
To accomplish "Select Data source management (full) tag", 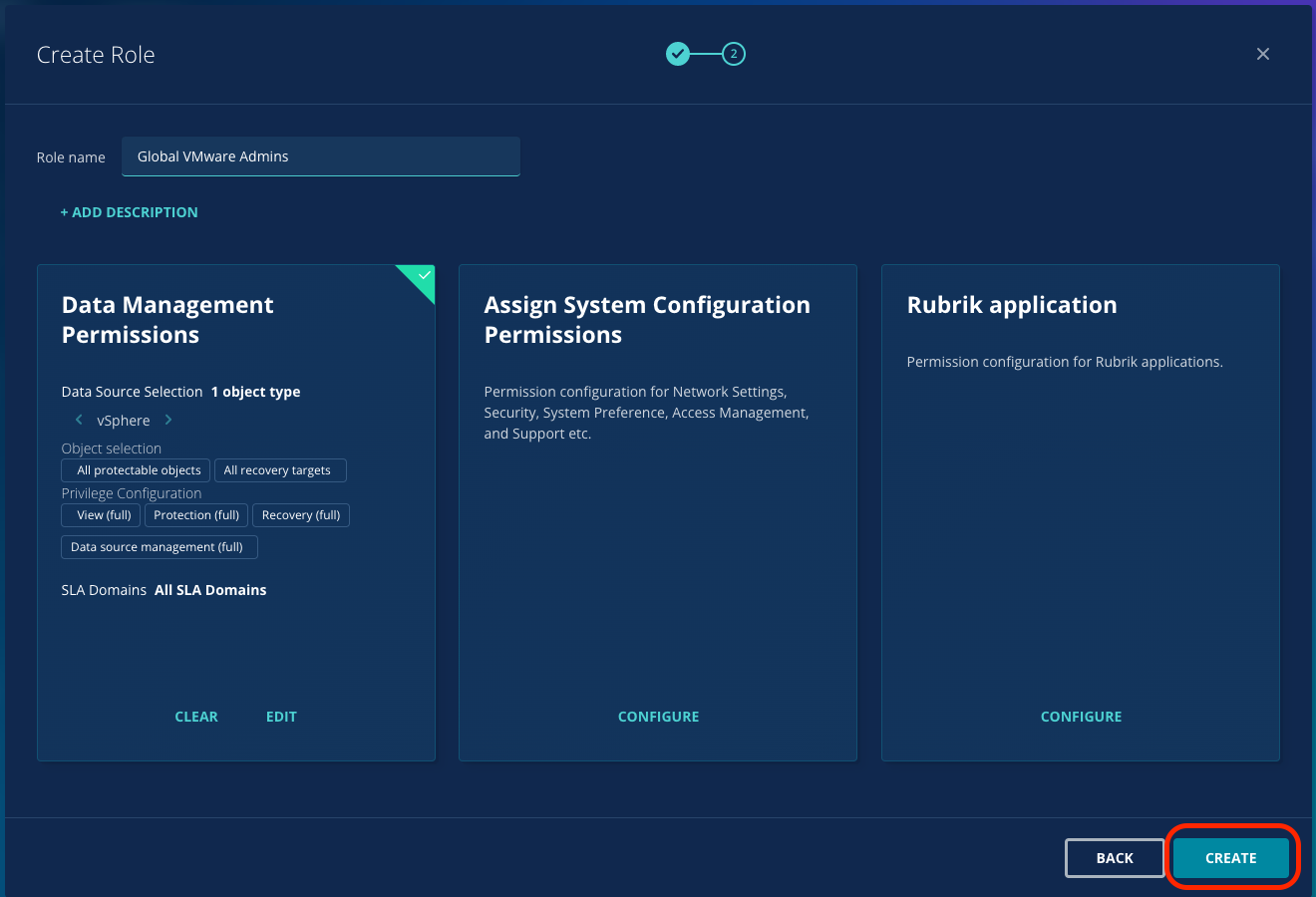I will 159,547.
